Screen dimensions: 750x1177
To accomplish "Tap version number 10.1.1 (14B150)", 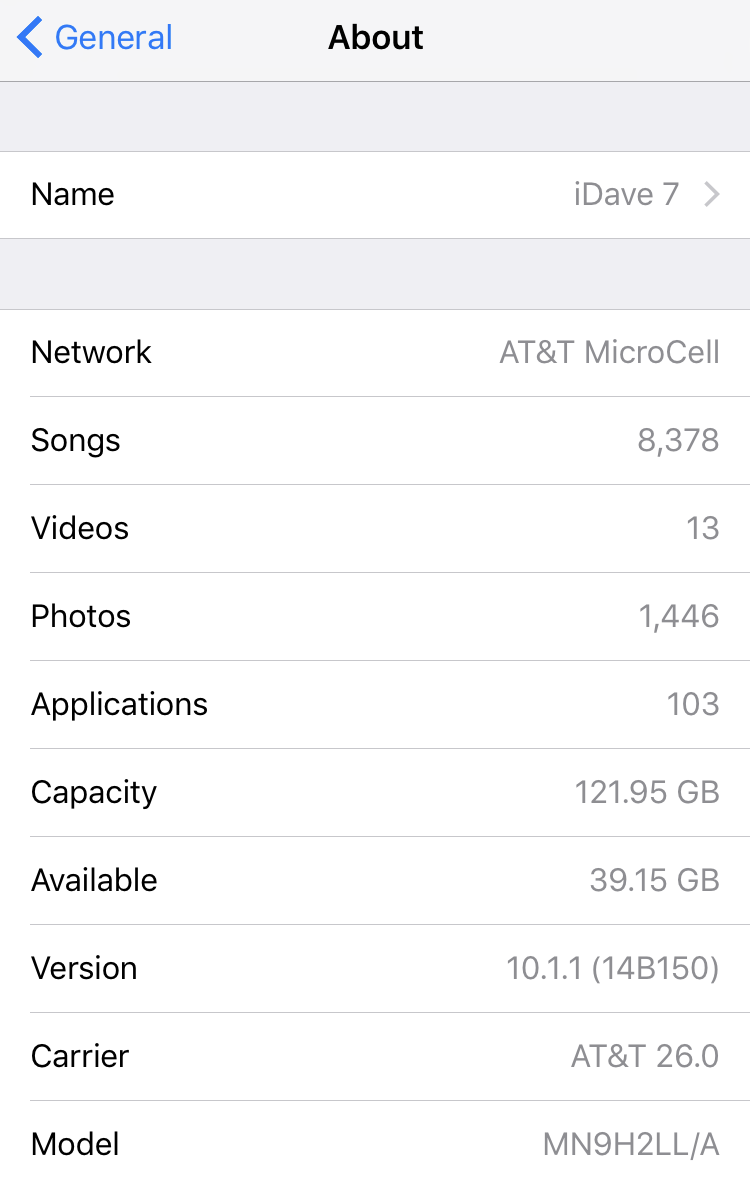I will click(x=612, y=968).
